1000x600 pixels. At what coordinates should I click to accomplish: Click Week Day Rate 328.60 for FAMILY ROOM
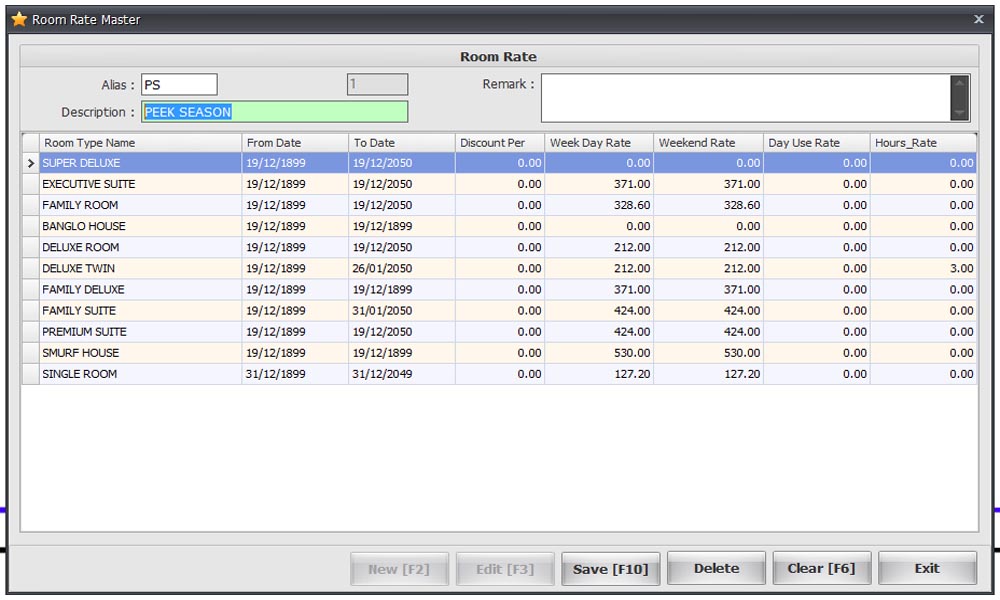(599, 205)
